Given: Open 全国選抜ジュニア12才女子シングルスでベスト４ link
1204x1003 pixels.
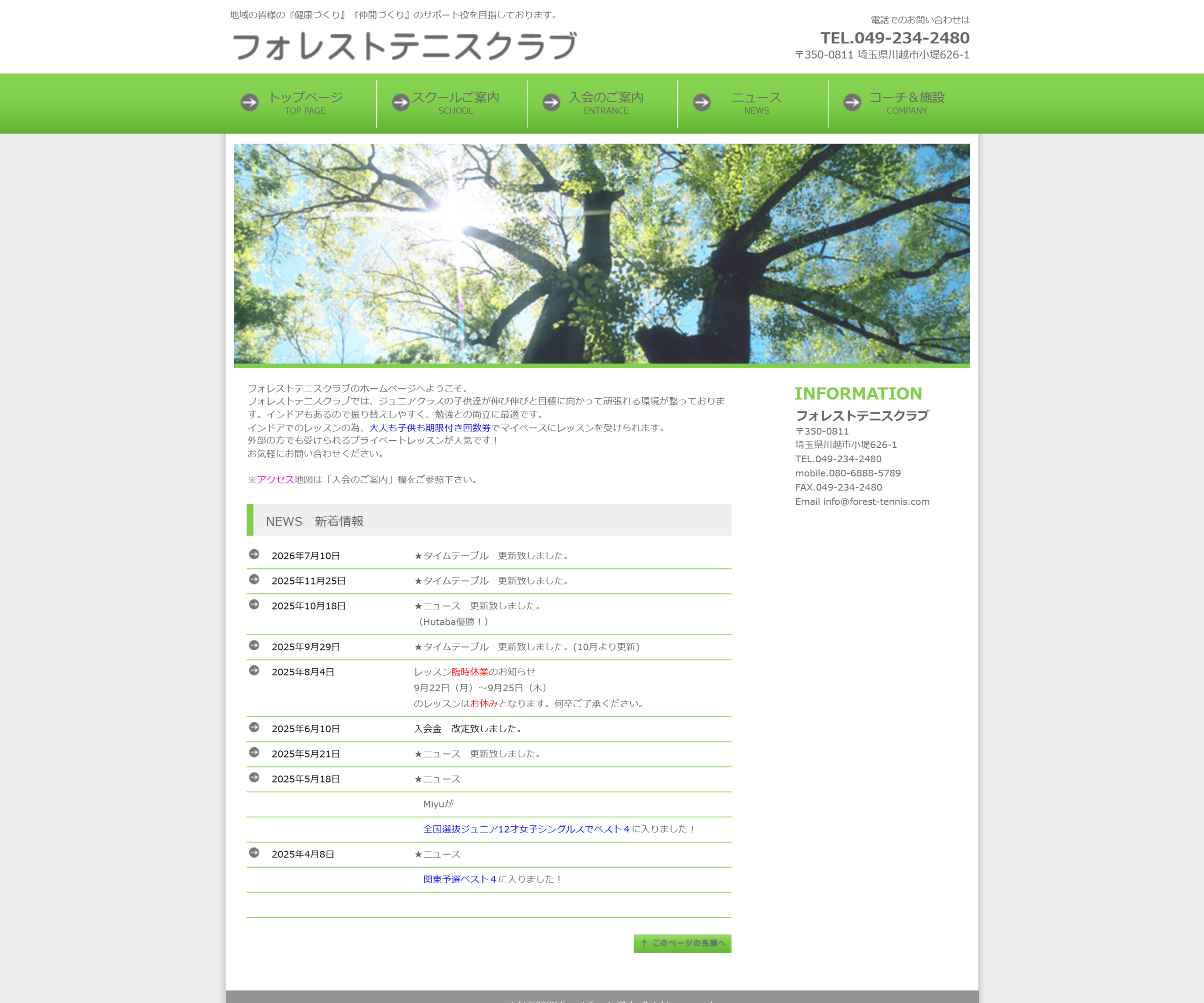Looking at the screenshot, I should tap(526, 829).
